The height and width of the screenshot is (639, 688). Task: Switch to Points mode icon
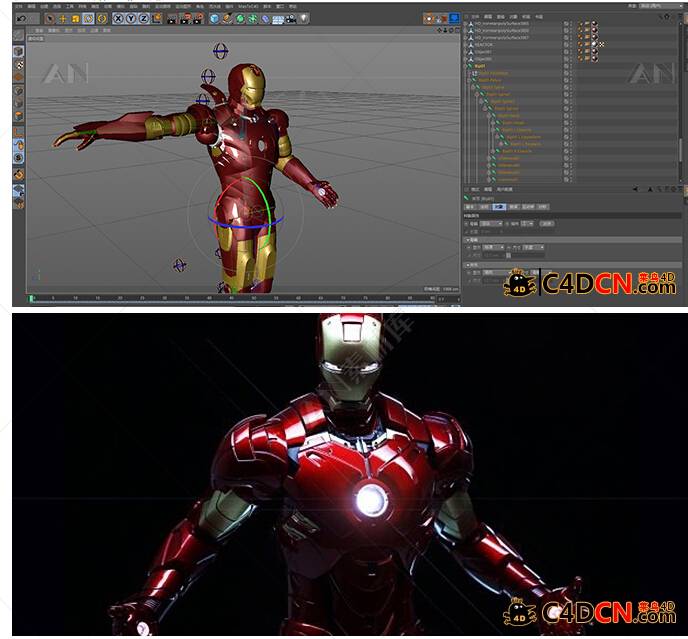[x=18, y=91]
